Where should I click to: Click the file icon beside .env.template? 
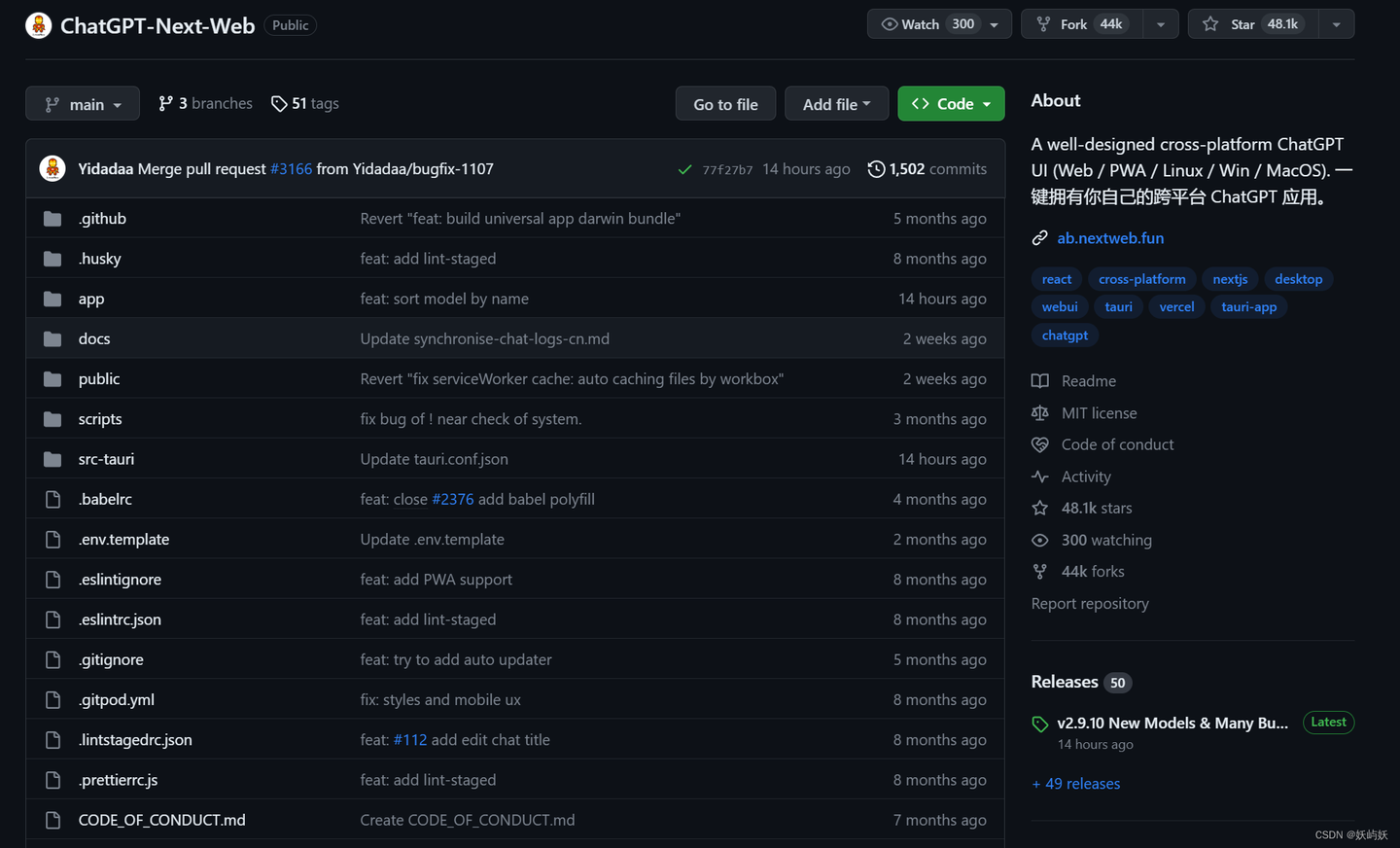(x=52, y=539)
